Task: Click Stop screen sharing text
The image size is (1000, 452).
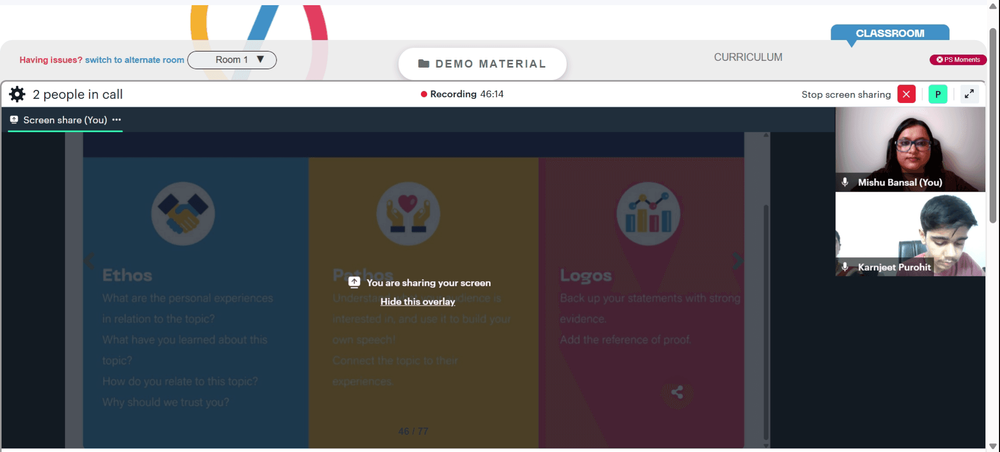Action: click(846, 94)
